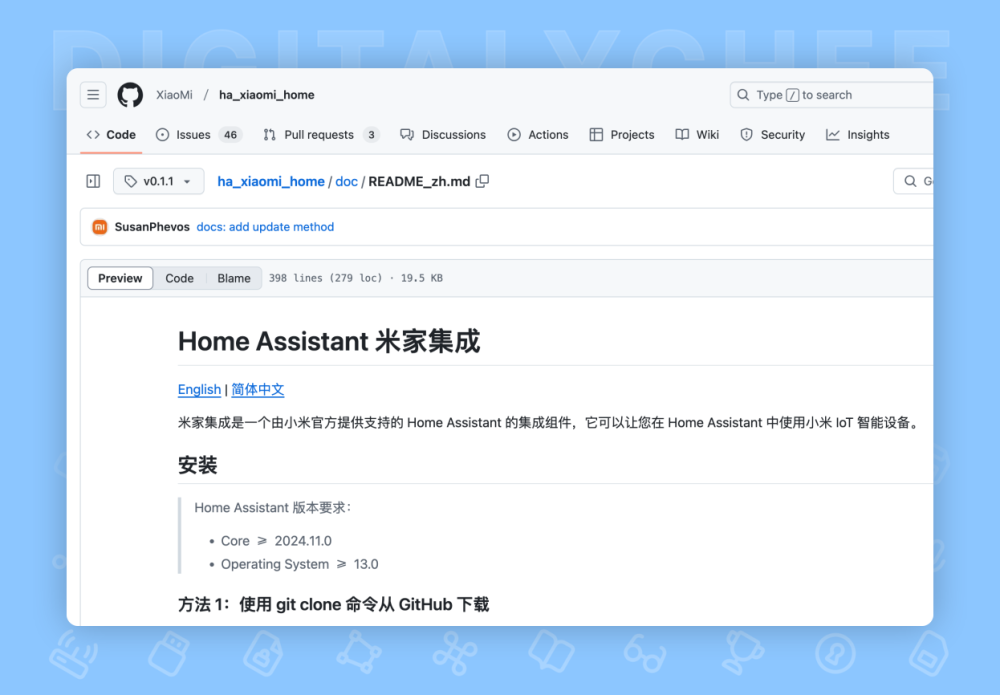The image size is (1000, 695).
Task: Click the Core ≥ 2024.11.0 requirement
Action: pos(276,541)
